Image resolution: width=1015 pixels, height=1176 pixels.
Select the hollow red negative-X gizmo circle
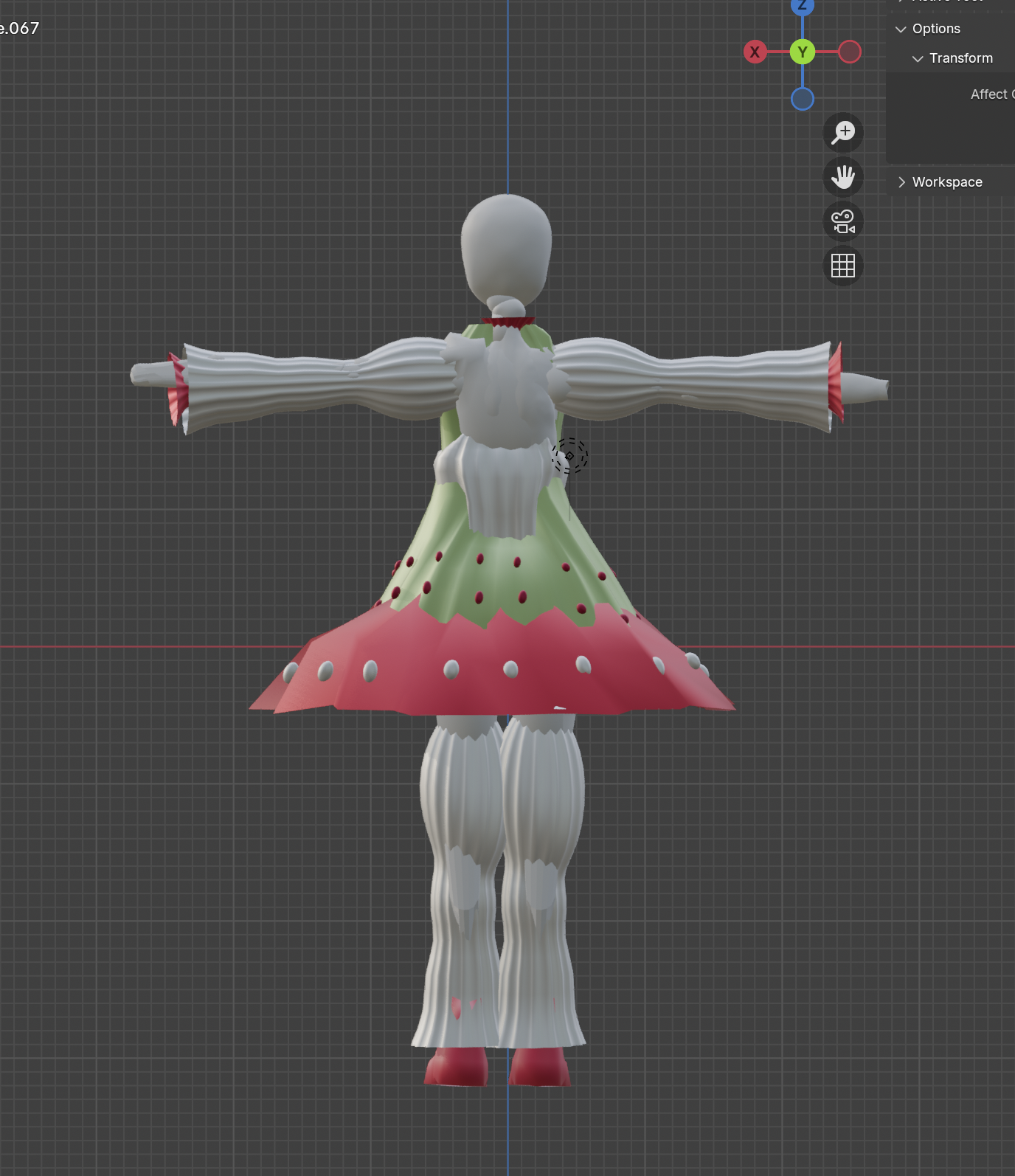pos(850,52)
